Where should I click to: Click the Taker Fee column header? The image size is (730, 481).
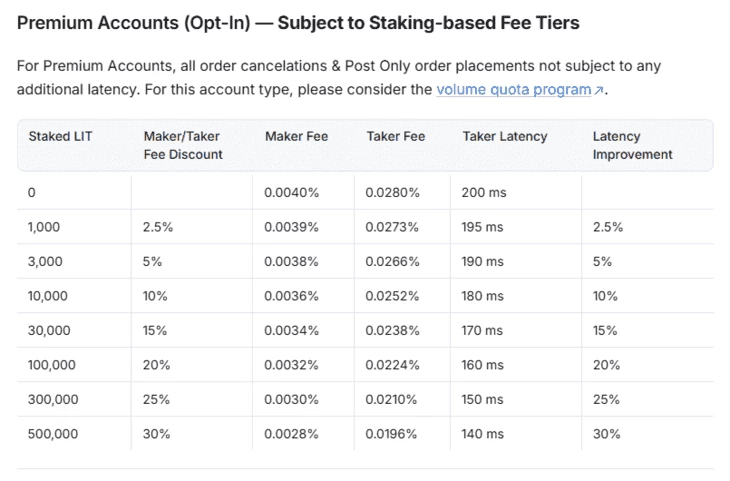pos(396,136)
